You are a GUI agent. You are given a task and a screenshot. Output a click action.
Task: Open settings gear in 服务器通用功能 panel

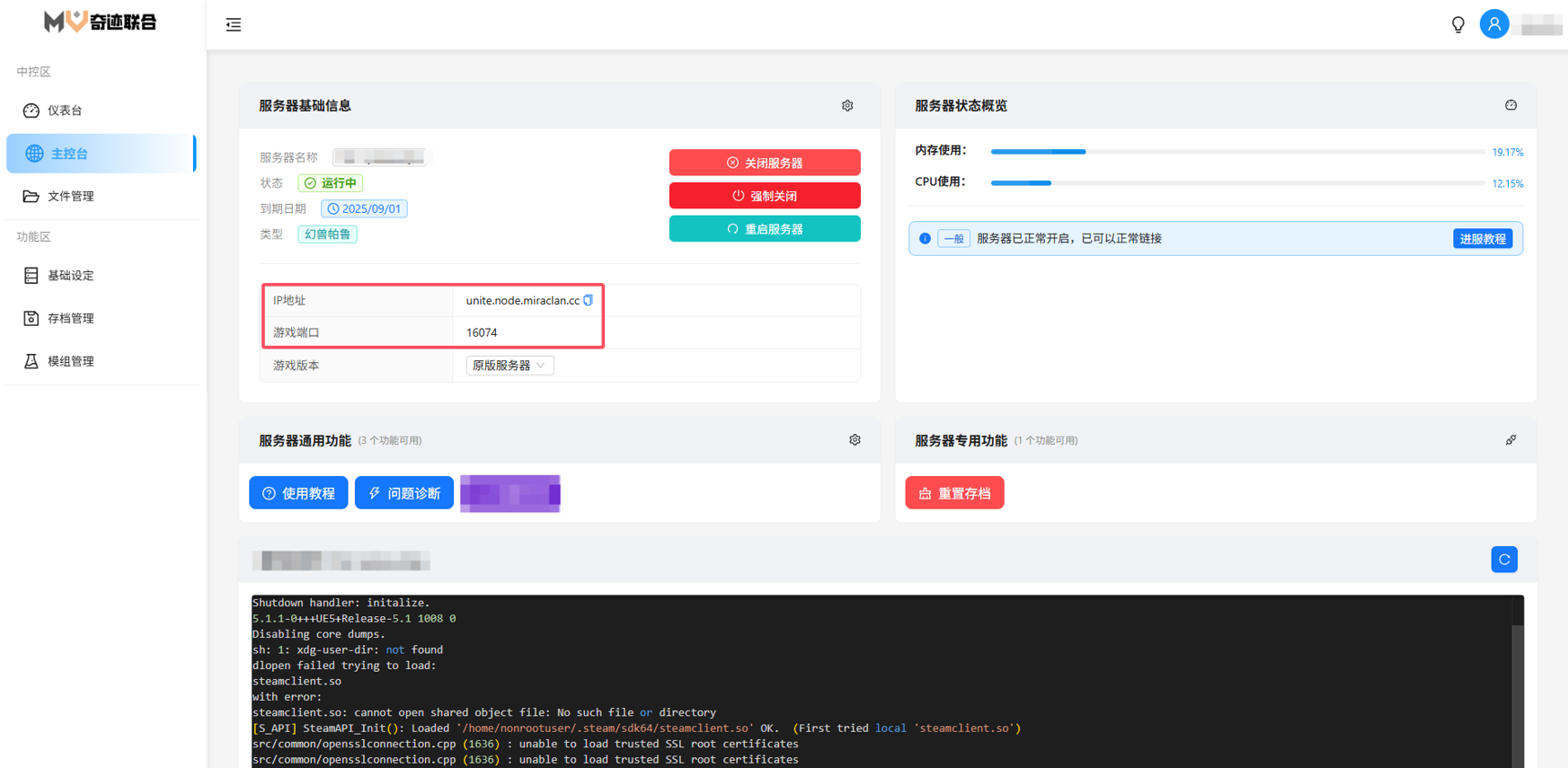855,440
